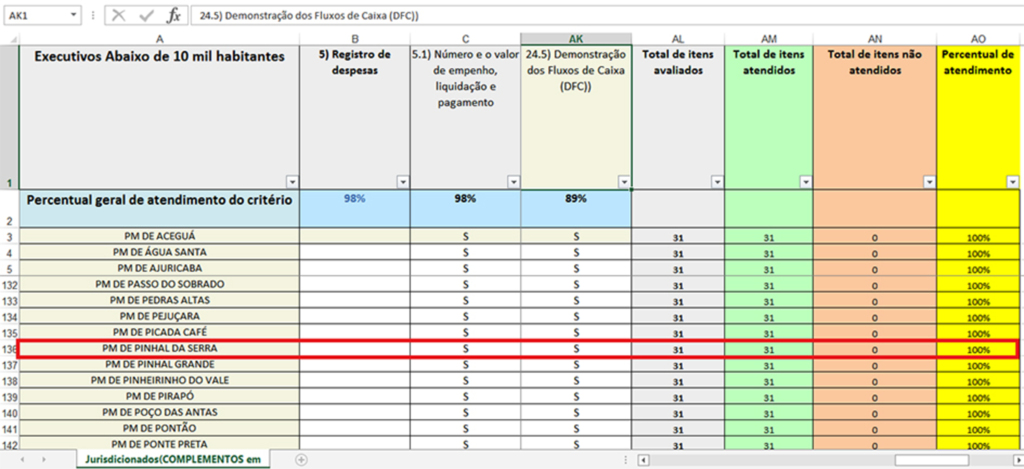Click horizontal scrollbar left arrow

point(643,460)
